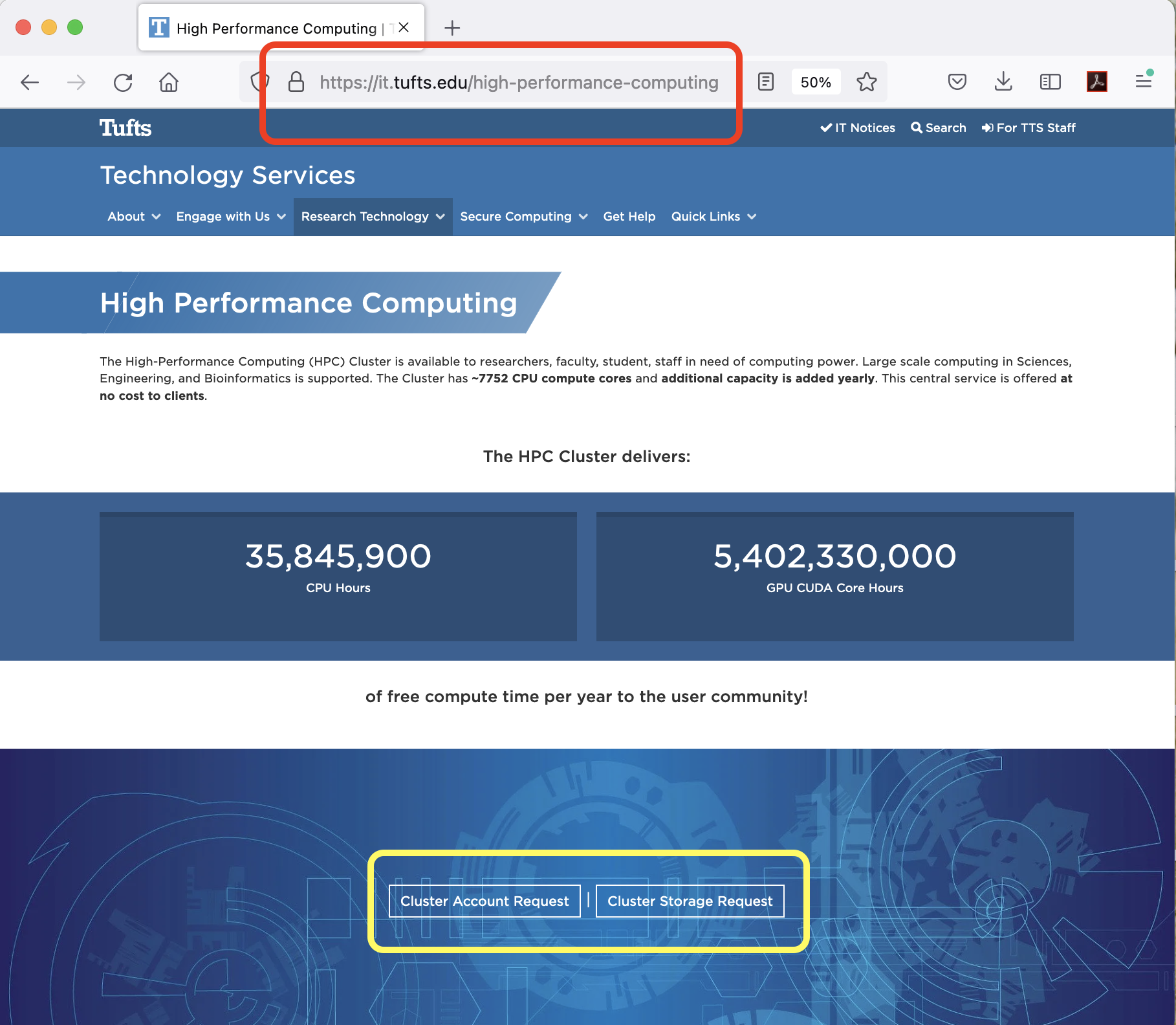Open the Firefox application menu
Screen dimensions: 1176x1025
pos(1143,82)
